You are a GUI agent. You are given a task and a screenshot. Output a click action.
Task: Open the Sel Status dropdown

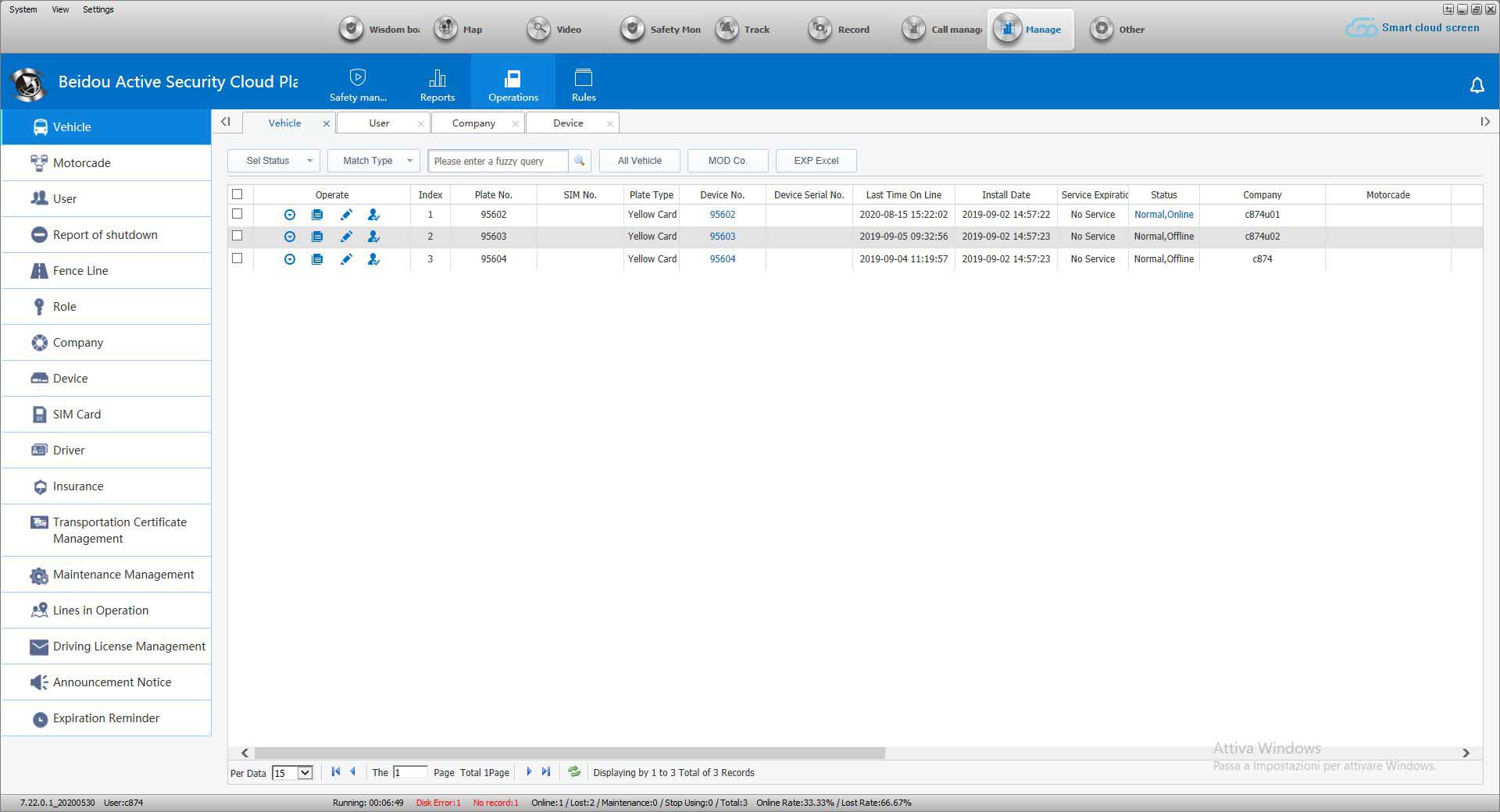point(273,161)
